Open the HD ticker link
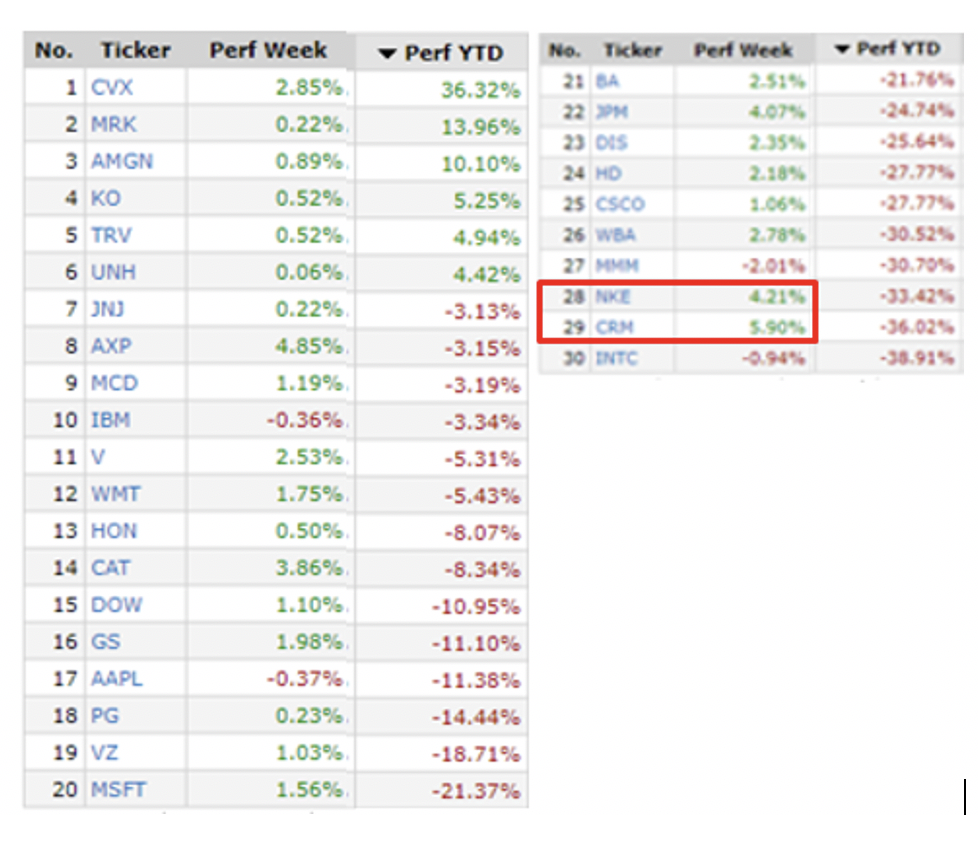Image resolution: width=978 pixels, height=866 pixels. 609,173
